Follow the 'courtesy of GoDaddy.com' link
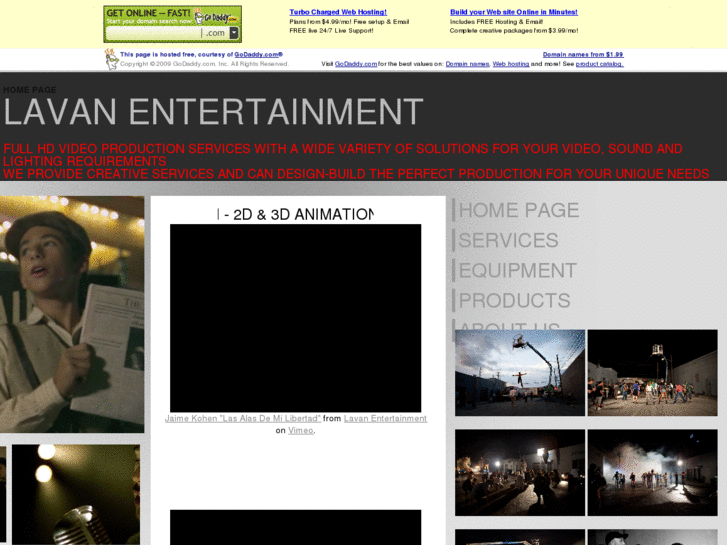Viewport: 727px width, 545px height. [258, 54]
